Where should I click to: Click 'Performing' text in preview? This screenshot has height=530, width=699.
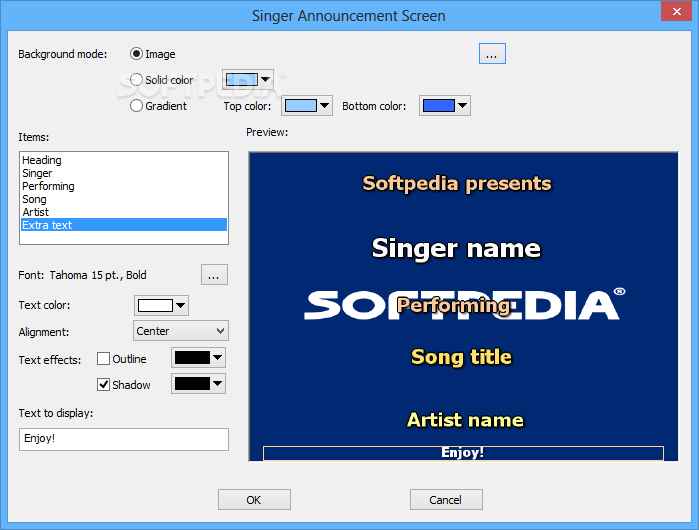tap(454, 306)
